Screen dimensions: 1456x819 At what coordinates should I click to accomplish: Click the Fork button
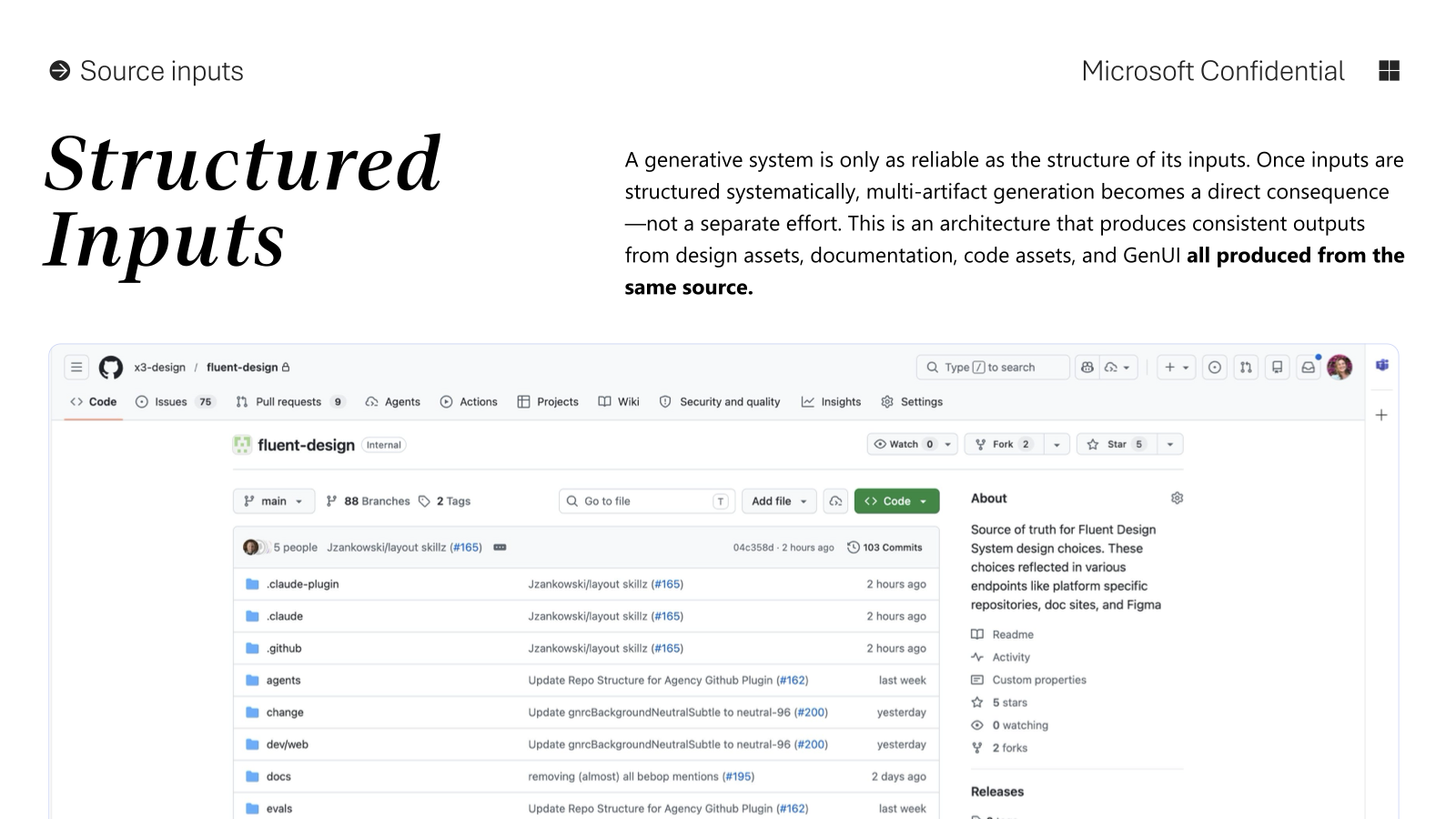pos(1004,444)
